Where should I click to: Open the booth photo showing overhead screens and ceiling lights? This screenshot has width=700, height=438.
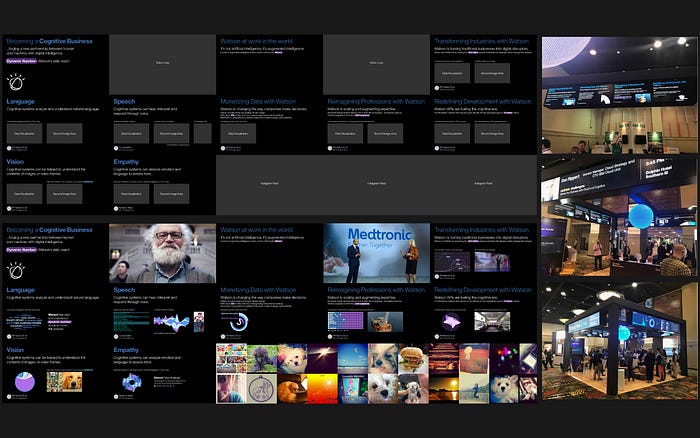[x=620, y=96]
